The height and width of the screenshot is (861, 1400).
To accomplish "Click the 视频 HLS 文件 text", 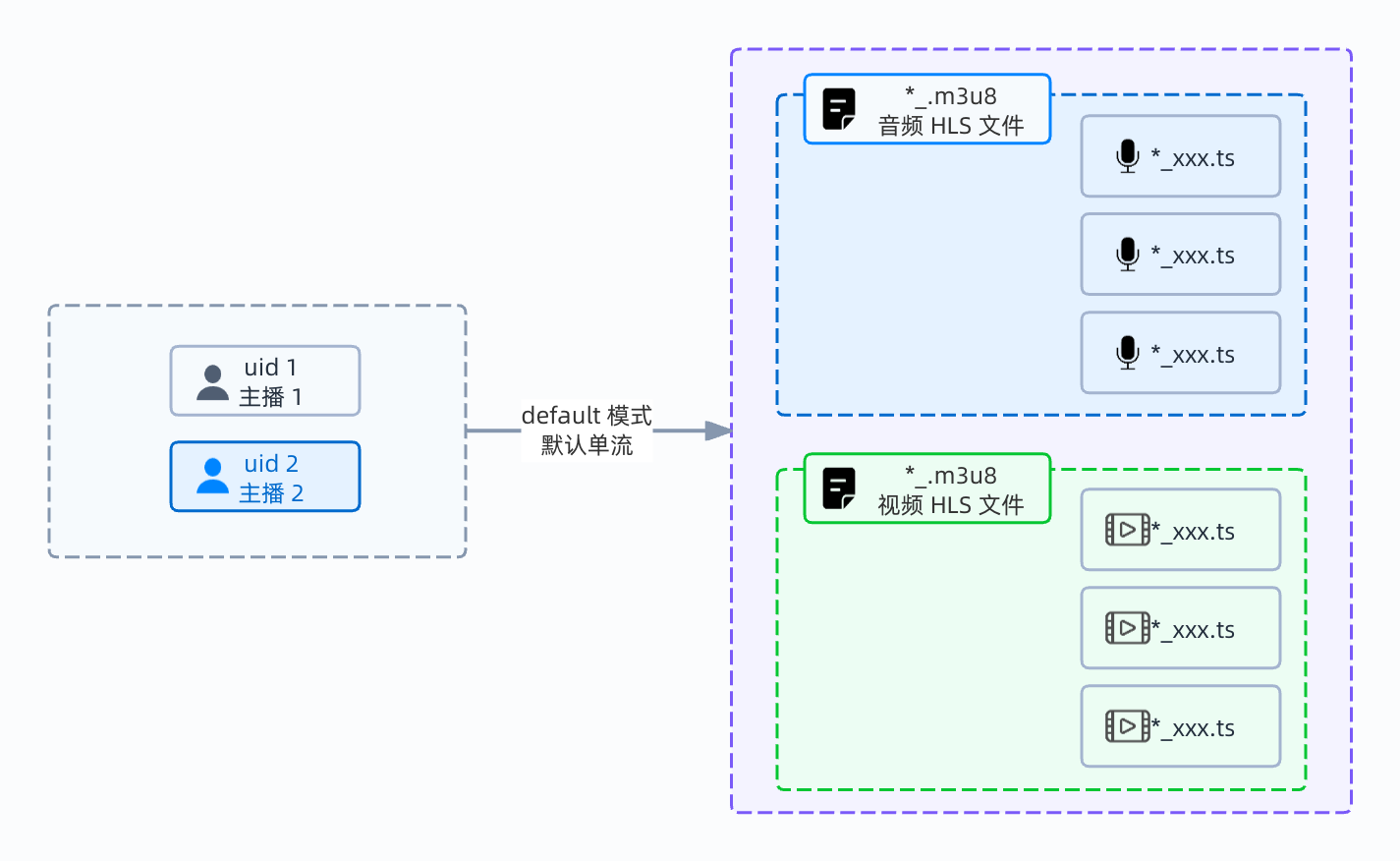I will [x=951, y=505].
